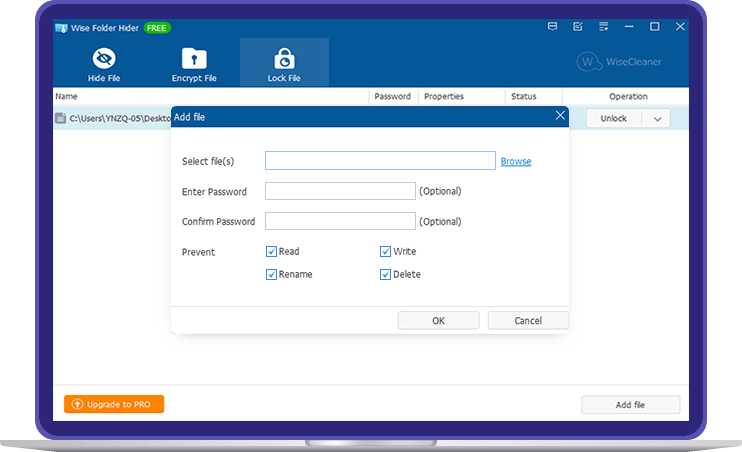Click Upgrade to PRO button

(x=114, y=404)
